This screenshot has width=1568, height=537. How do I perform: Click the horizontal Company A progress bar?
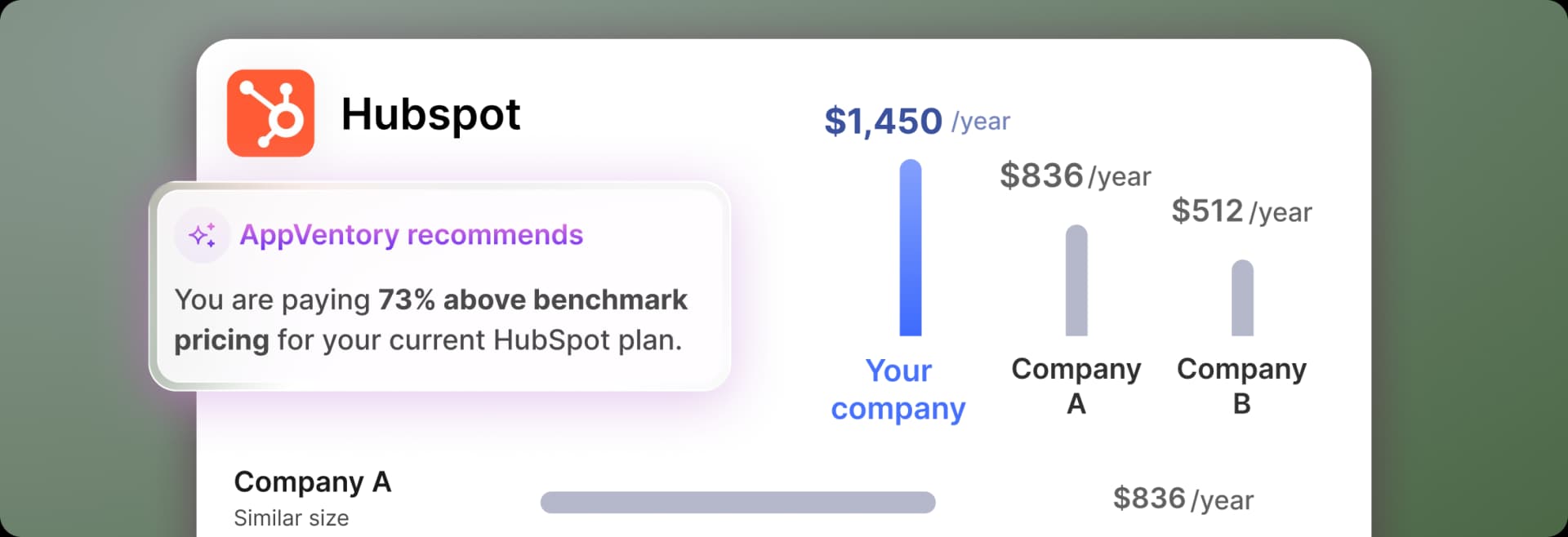tap(738, 502)
